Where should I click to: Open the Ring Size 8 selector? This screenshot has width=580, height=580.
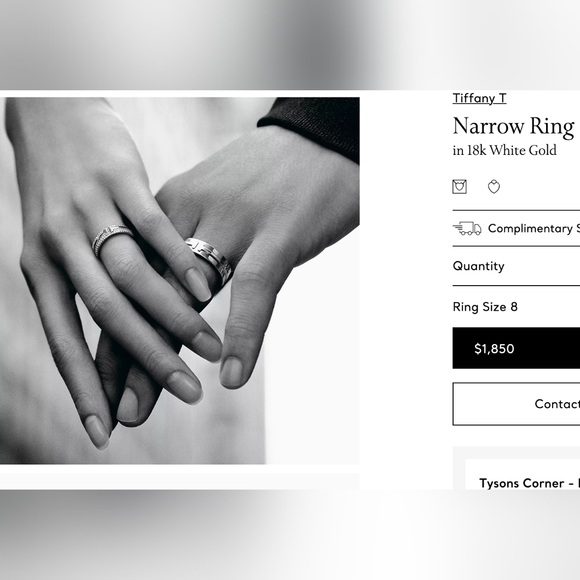click(516, 307)
